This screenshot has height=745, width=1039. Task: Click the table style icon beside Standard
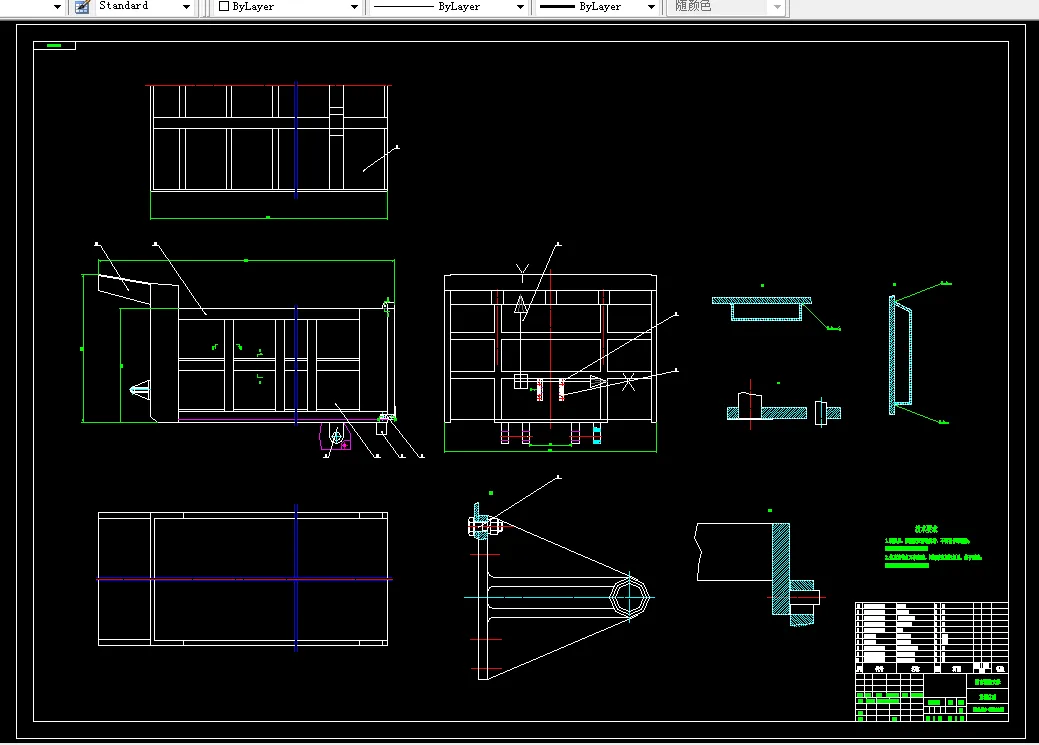pyautogui.click(x=82, y=7)
